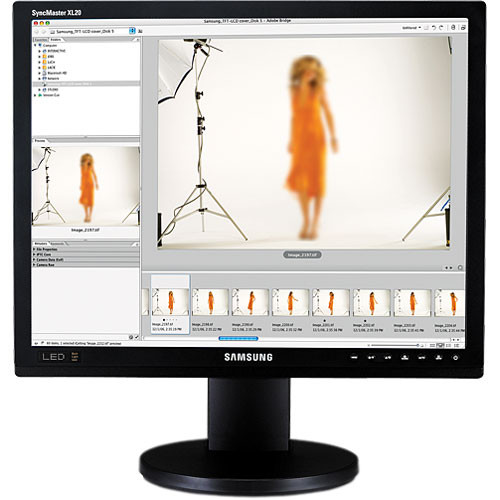Create a new folder icon
Screen dimensions: 500x500
(x=426, y=28)
